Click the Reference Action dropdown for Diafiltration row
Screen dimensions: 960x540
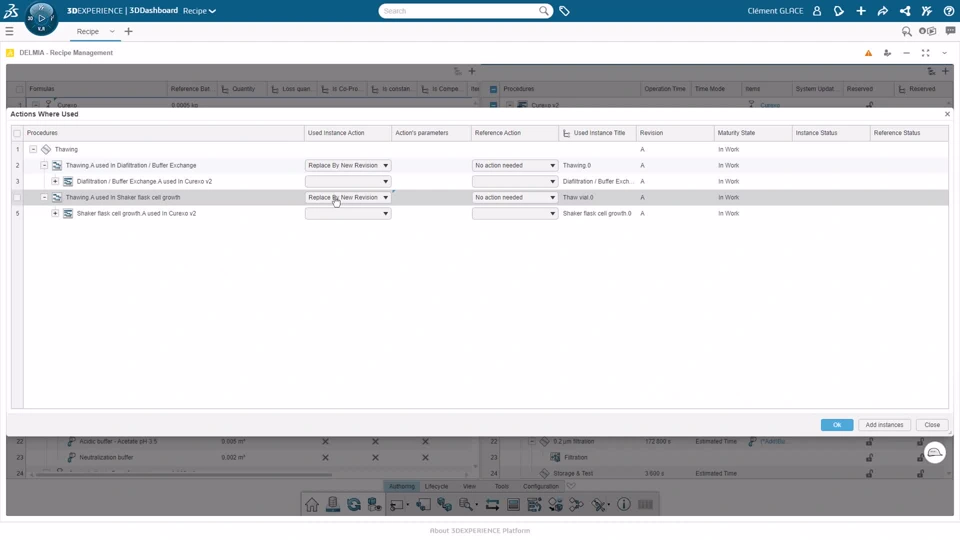pos(514,181)
